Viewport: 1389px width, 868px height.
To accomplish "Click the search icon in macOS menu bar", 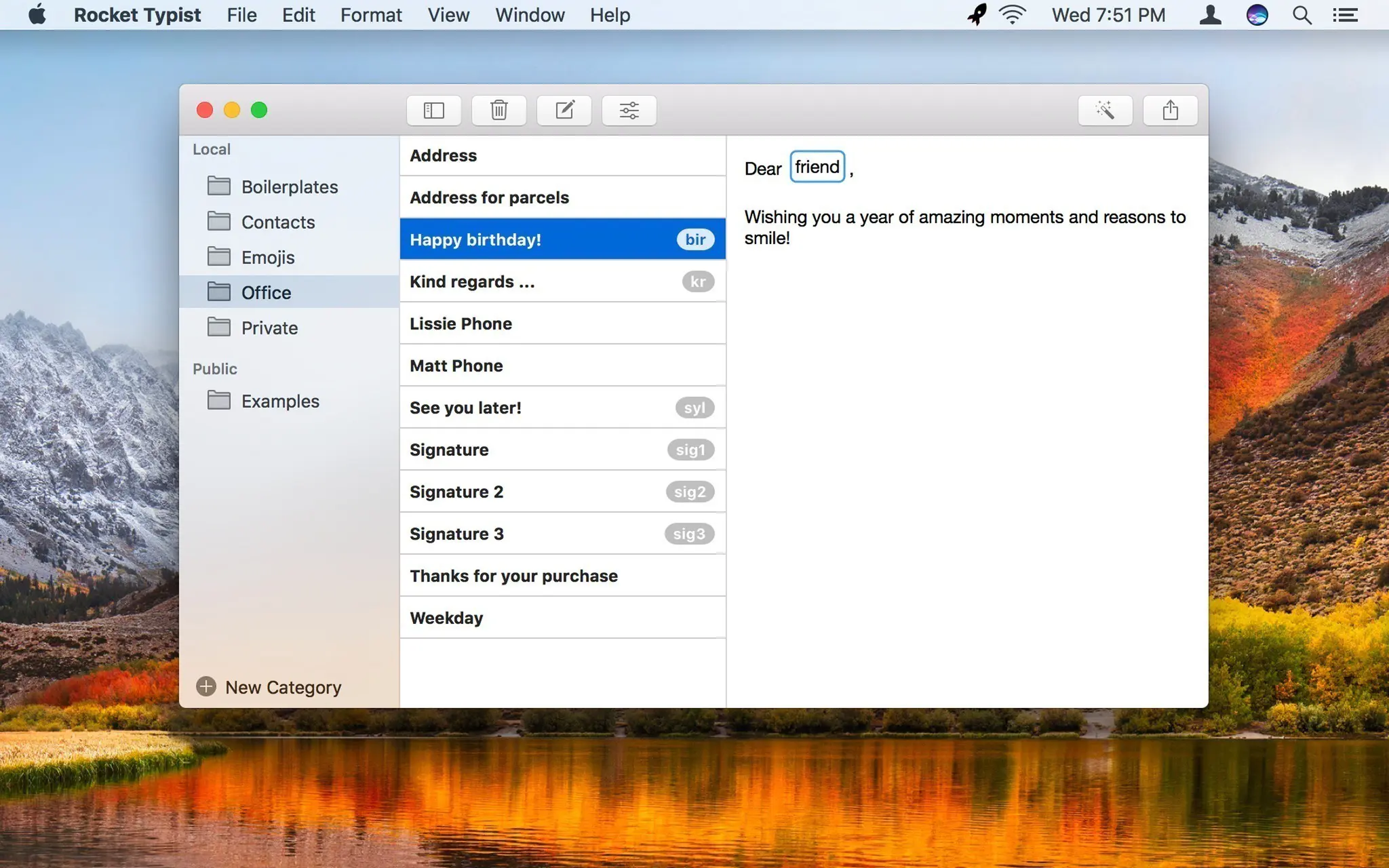I will point(1303,14).
